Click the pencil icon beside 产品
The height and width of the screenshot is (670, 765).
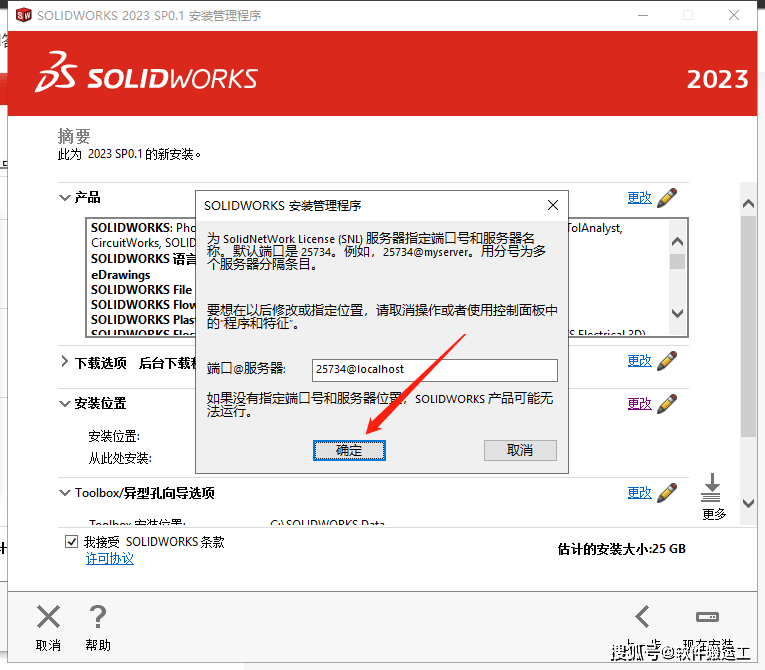(x=667, y=198)
